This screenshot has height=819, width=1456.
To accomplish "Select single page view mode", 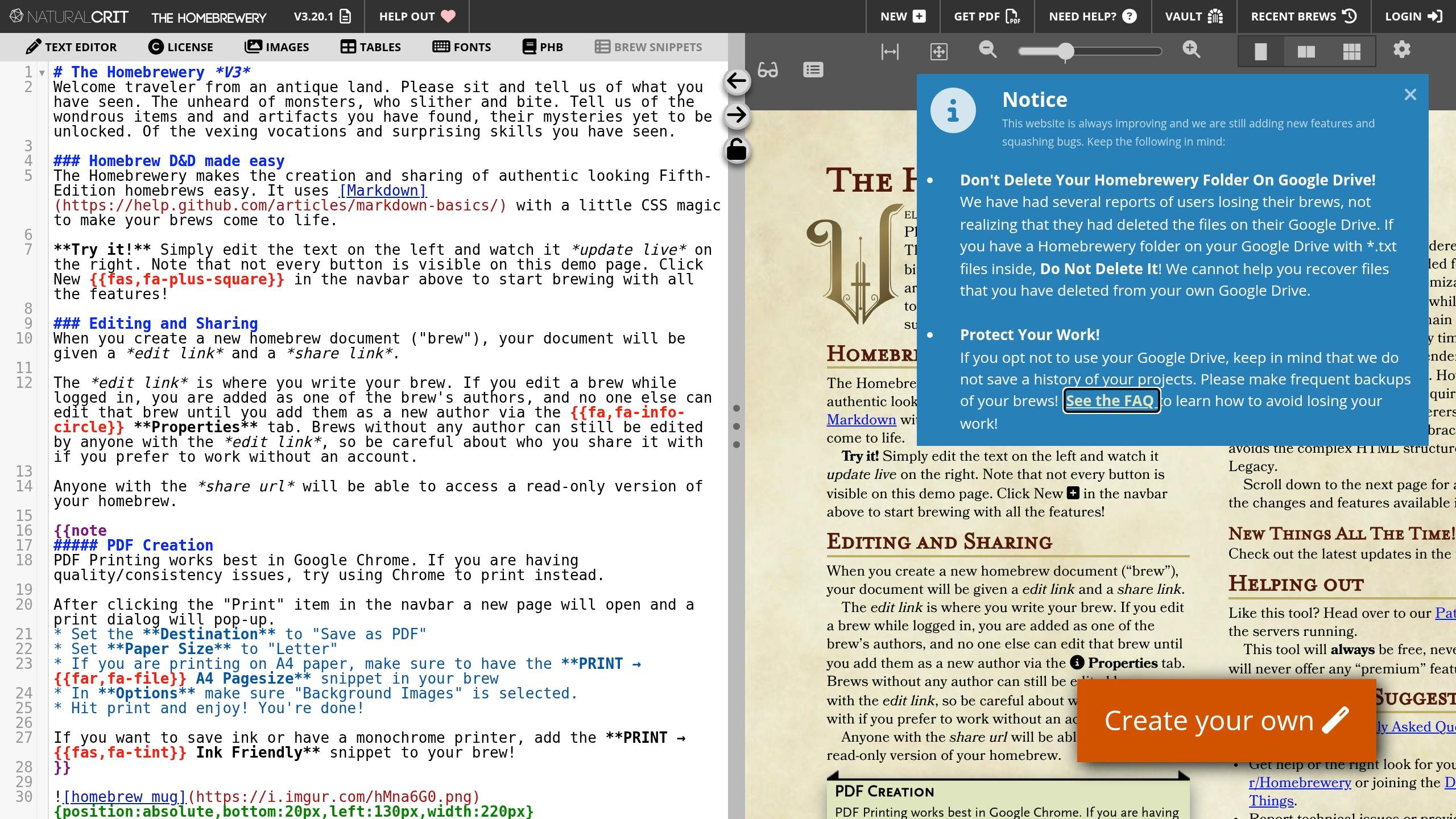I will pos(1261,51).
